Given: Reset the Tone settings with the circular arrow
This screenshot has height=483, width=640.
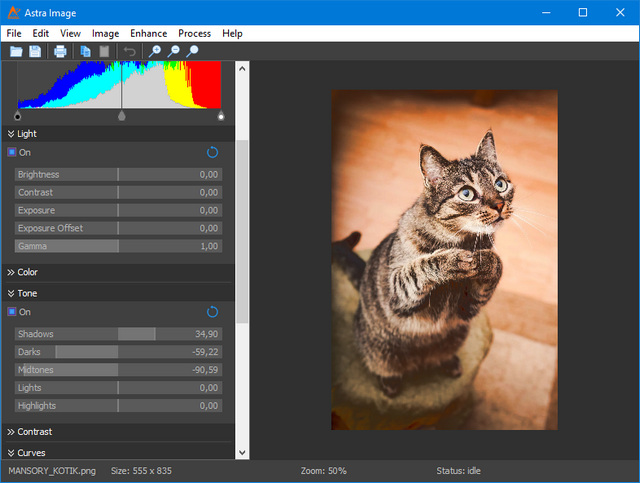Looking at the screenshot, I should (x=212, y=312).
